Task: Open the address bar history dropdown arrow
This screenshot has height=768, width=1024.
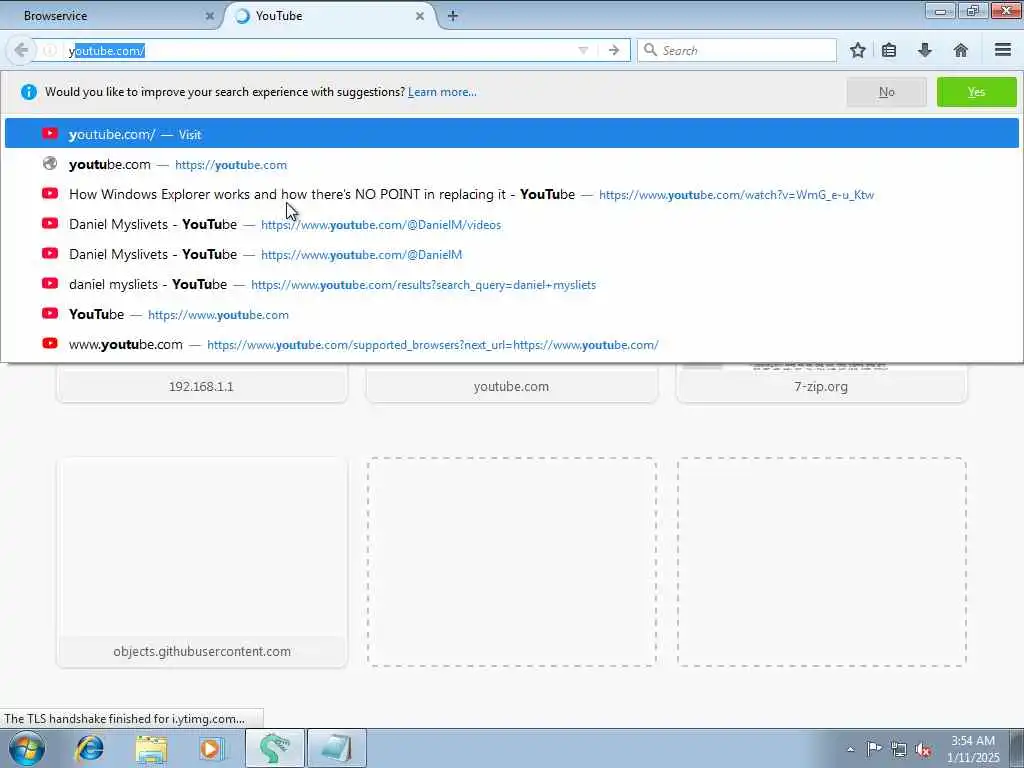Action: 583,50
